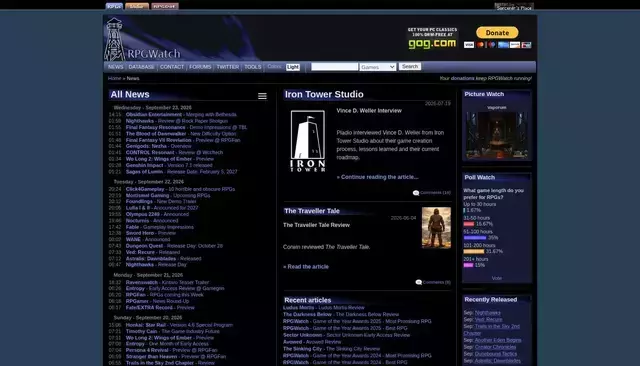640x366 pixels.
Task: Open Fable Gameplay Impressions news
Action: [x=160, y=227]
